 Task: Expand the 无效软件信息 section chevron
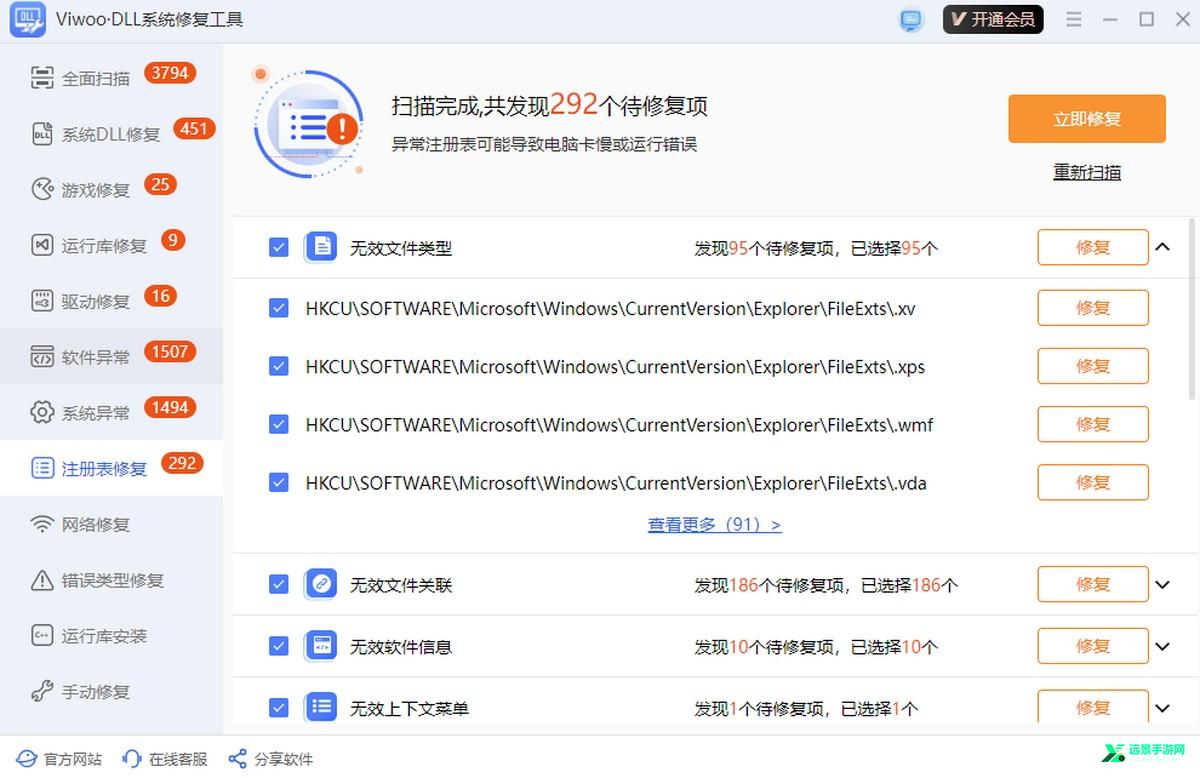(x=1162, y=647)
